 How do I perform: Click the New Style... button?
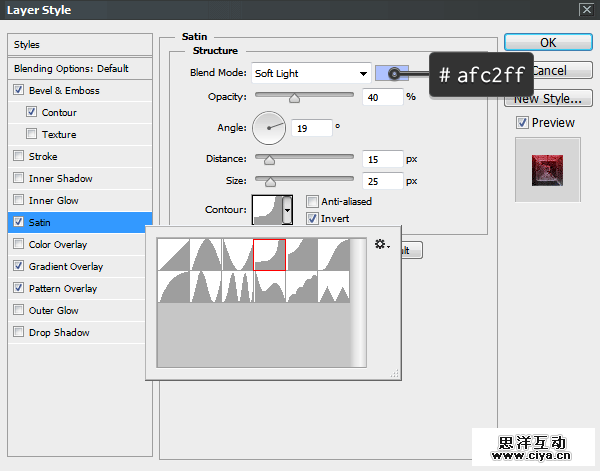(547, 99)
